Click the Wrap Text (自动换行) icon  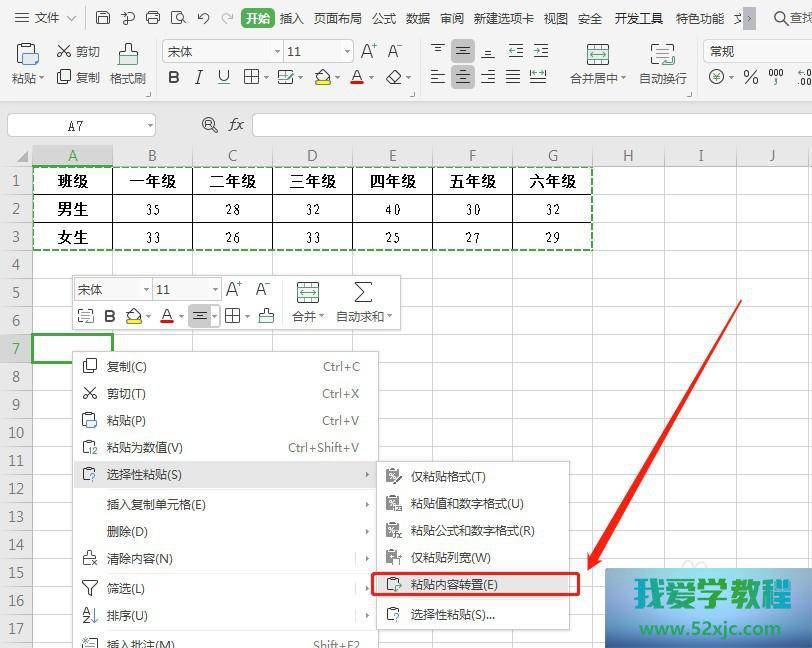[x=662, y=62]
